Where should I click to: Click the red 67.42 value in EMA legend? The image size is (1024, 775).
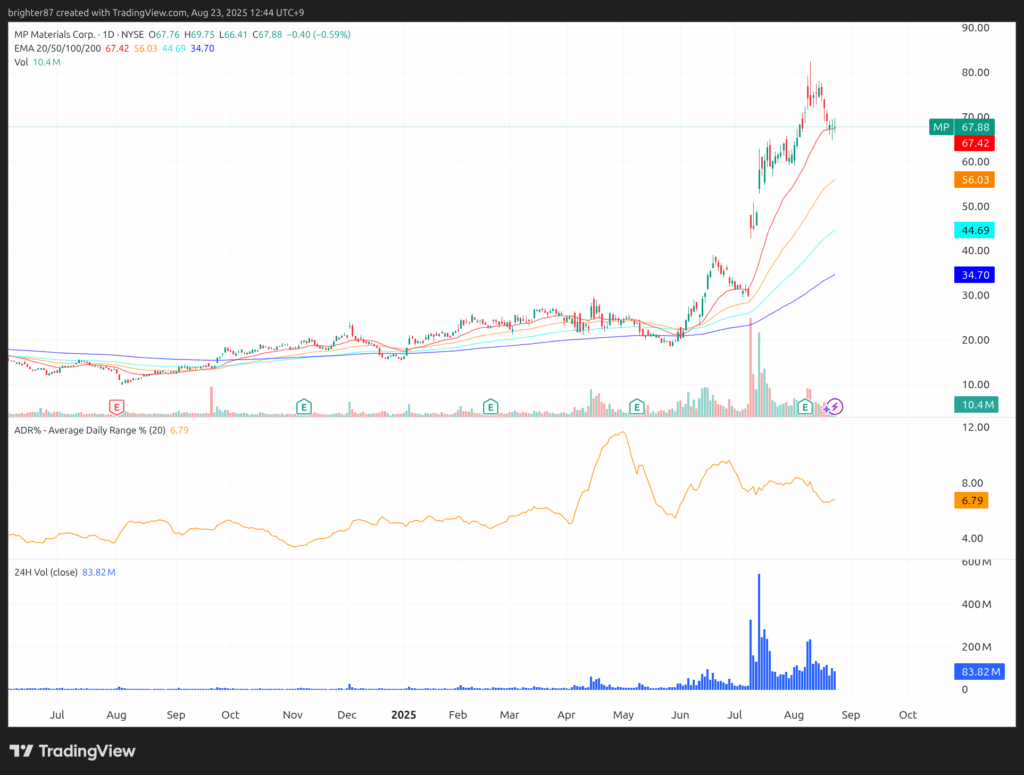117,48
